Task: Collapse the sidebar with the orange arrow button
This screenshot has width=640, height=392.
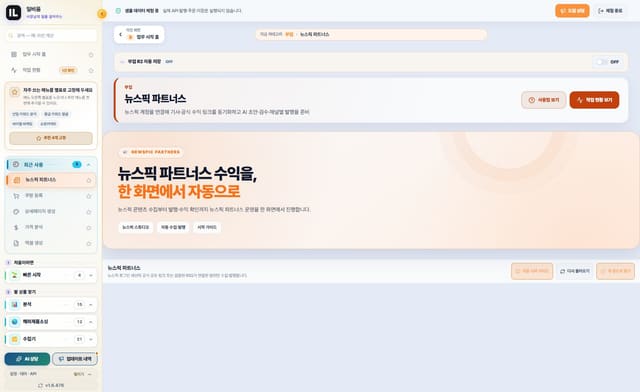Action: click(102, 14)
